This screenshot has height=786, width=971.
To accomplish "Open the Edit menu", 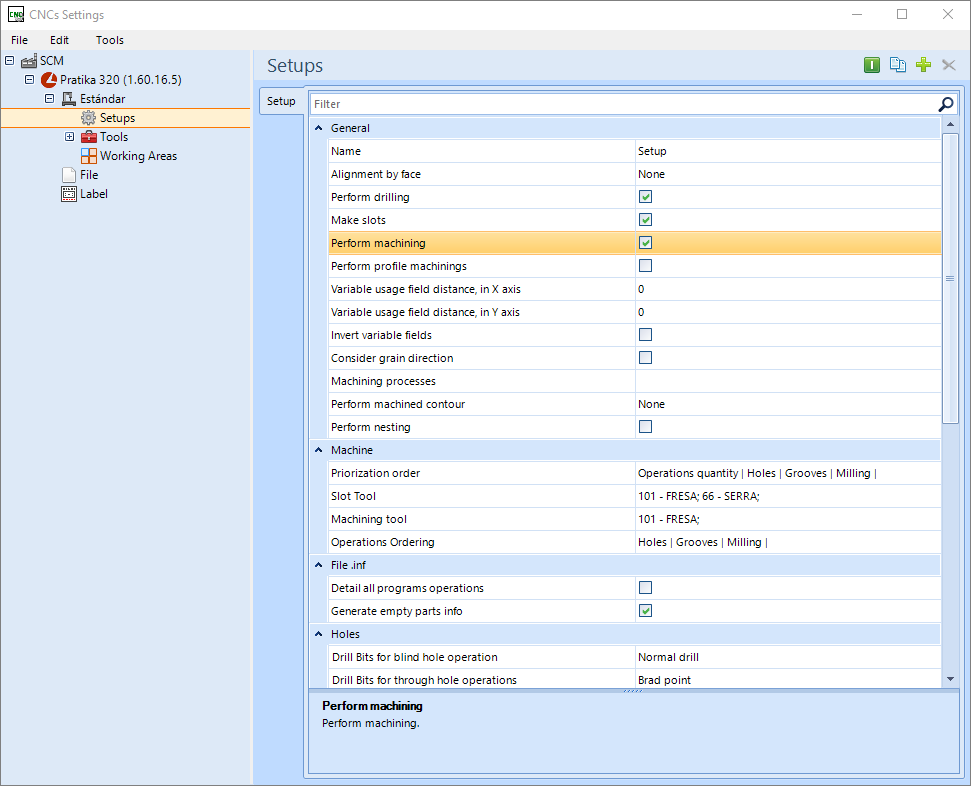I will [59, 40].
